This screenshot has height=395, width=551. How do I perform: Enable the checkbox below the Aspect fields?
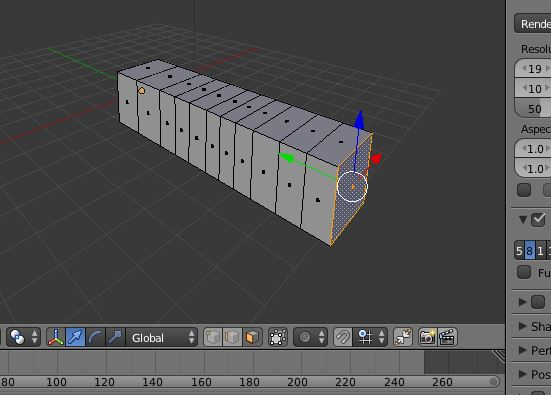coord(524,190)
